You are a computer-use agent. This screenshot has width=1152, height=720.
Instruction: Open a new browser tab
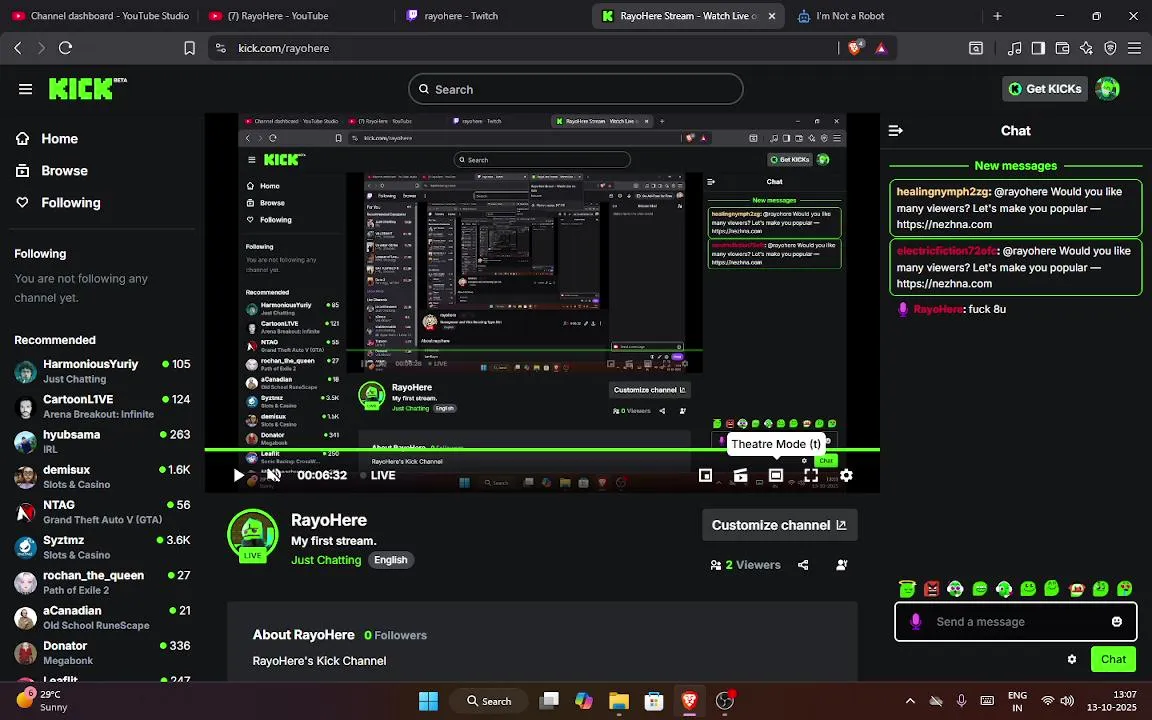pyautogui.click(x=997, y=15)
